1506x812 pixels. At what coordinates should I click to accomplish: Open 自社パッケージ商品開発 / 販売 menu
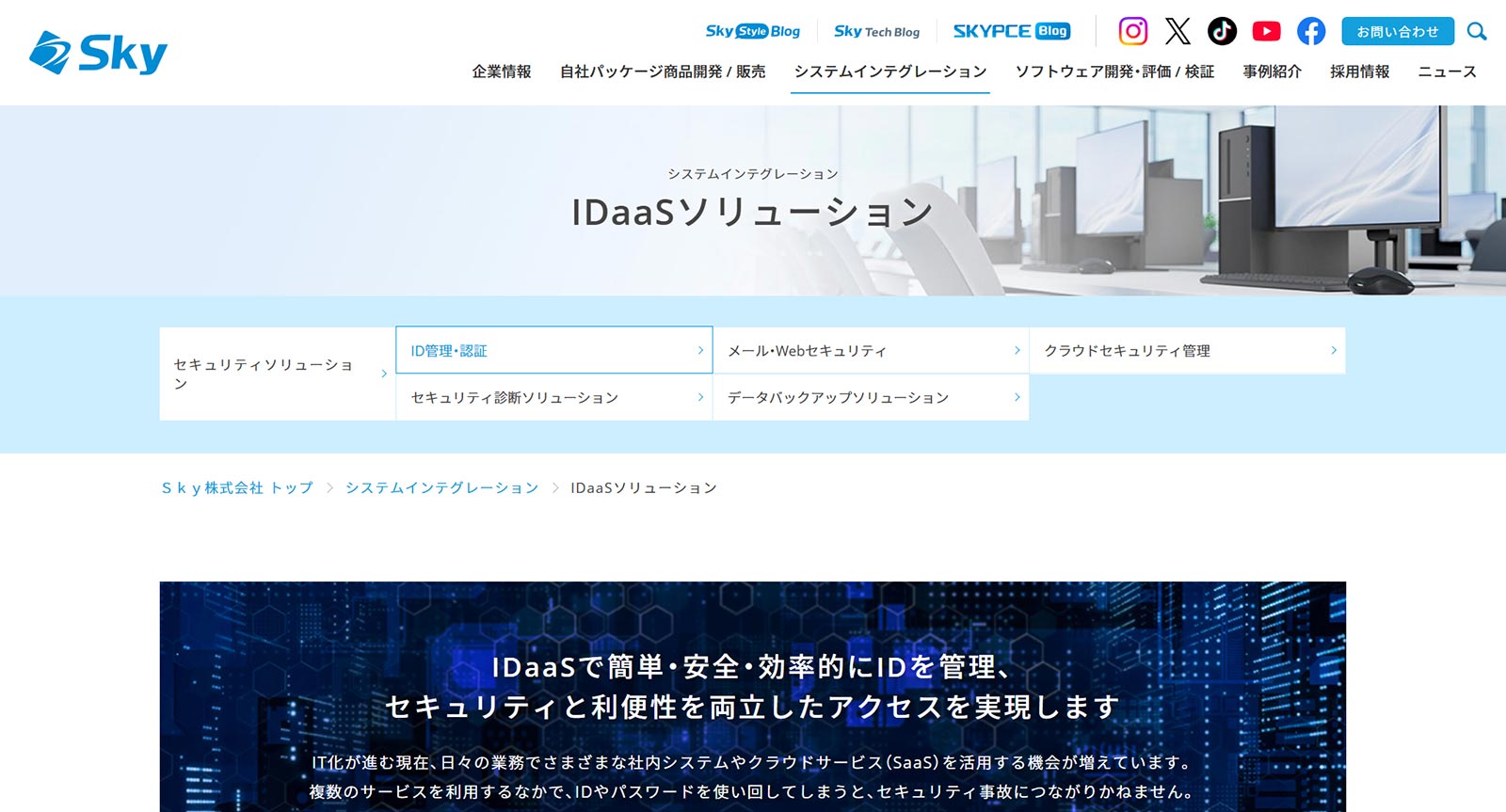click(663, 72)
